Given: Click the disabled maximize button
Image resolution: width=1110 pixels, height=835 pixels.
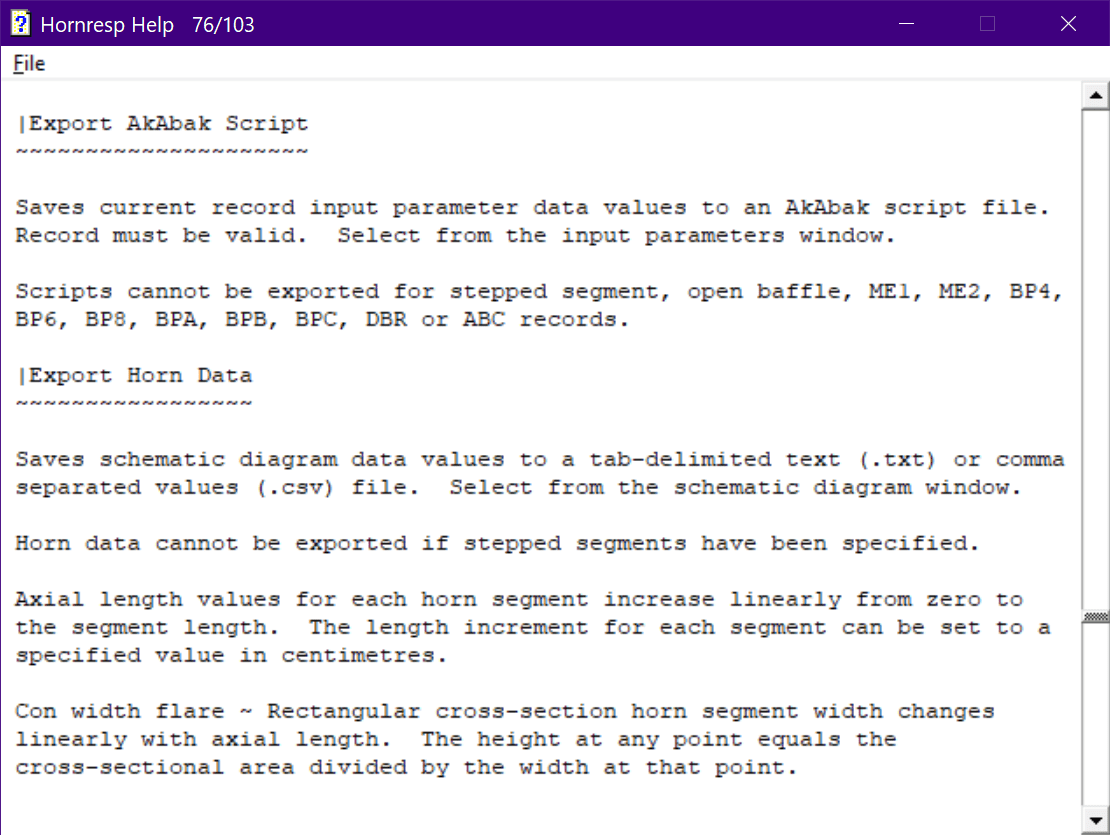Looking at the screenshot, I should (988, 24).
